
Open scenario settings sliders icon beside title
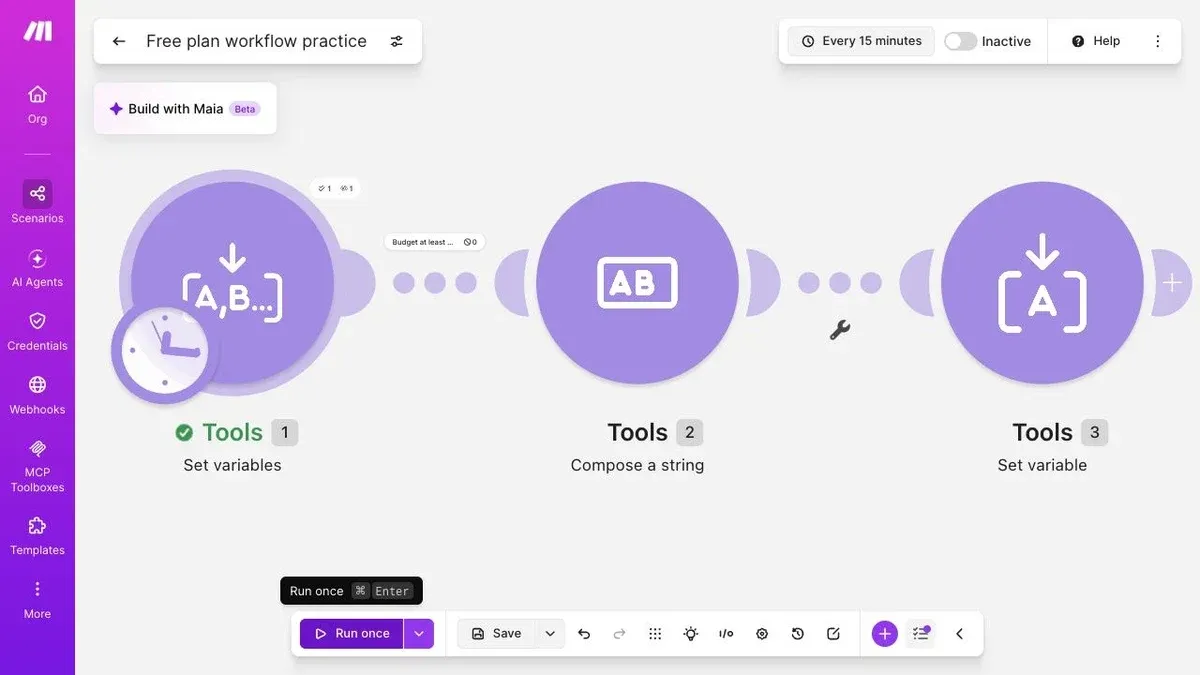click(x=397, y=41)
